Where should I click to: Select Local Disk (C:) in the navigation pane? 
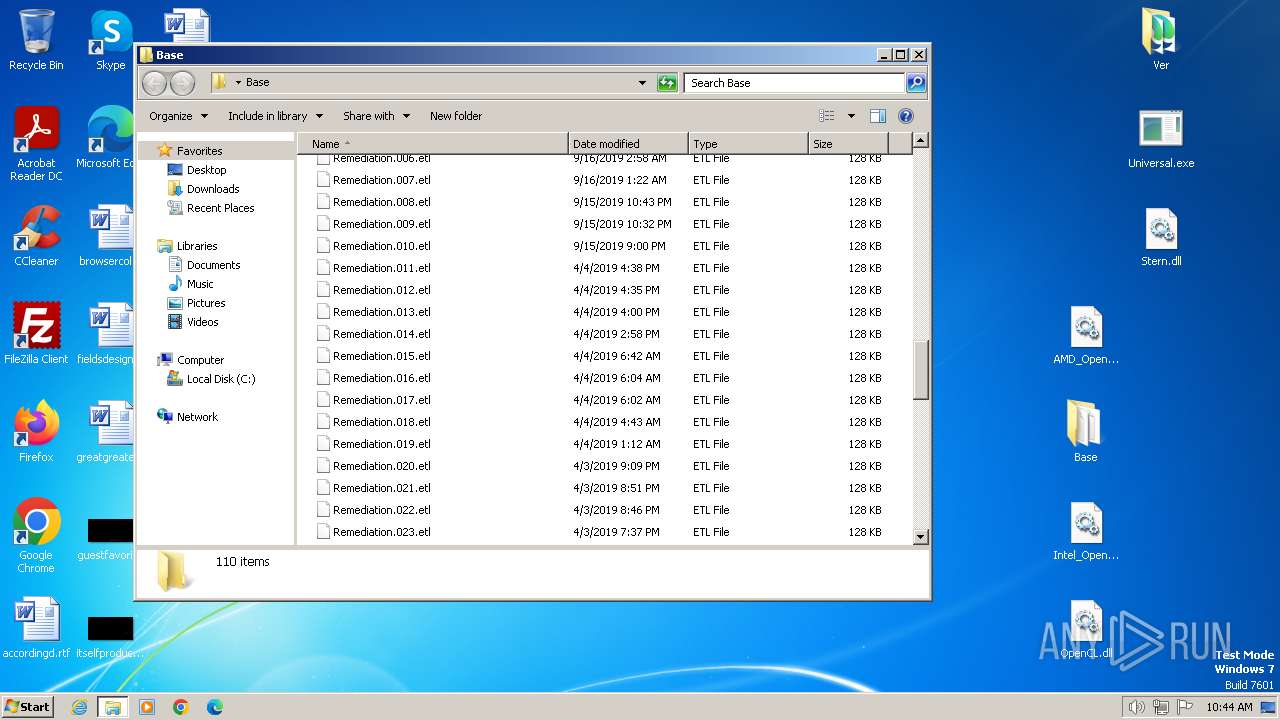220,379
